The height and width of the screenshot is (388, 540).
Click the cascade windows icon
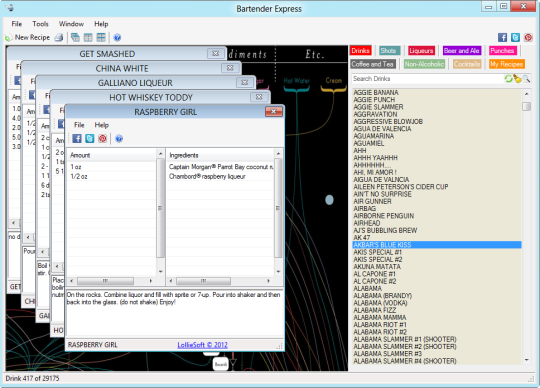pos(75,38)
